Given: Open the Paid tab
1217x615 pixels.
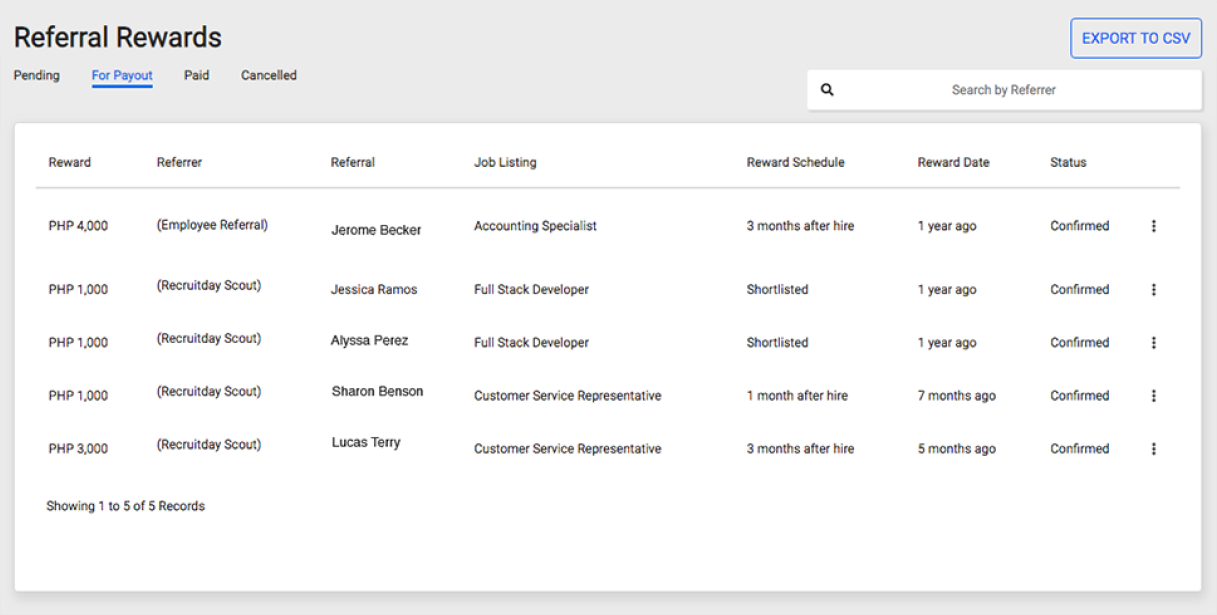Looking at the screenshot, I should [197, 75].
